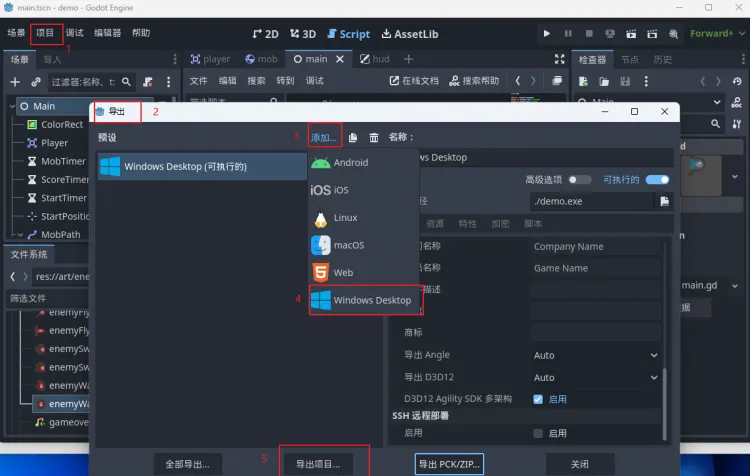The height and width of the screenshot is (476, 750).
Task: Switch to the 3D workspace
Action: click(x=303, y=34)
